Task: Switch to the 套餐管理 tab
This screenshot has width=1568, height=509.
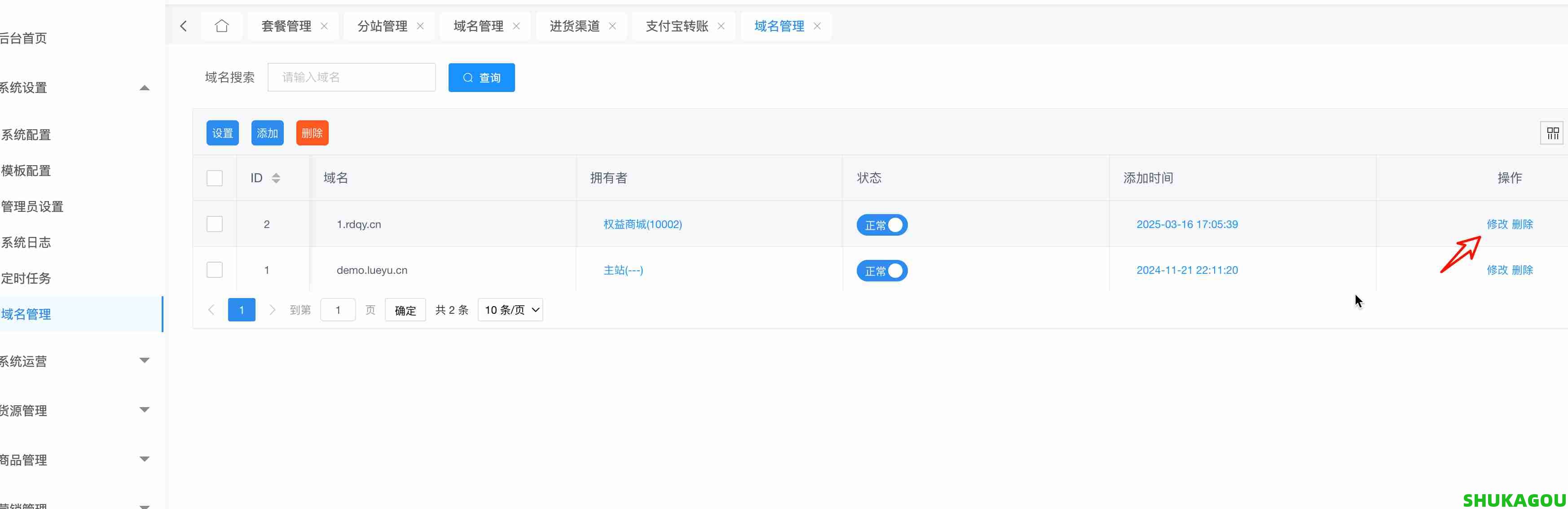Action: pyautogui.click(x=286, y=26)
